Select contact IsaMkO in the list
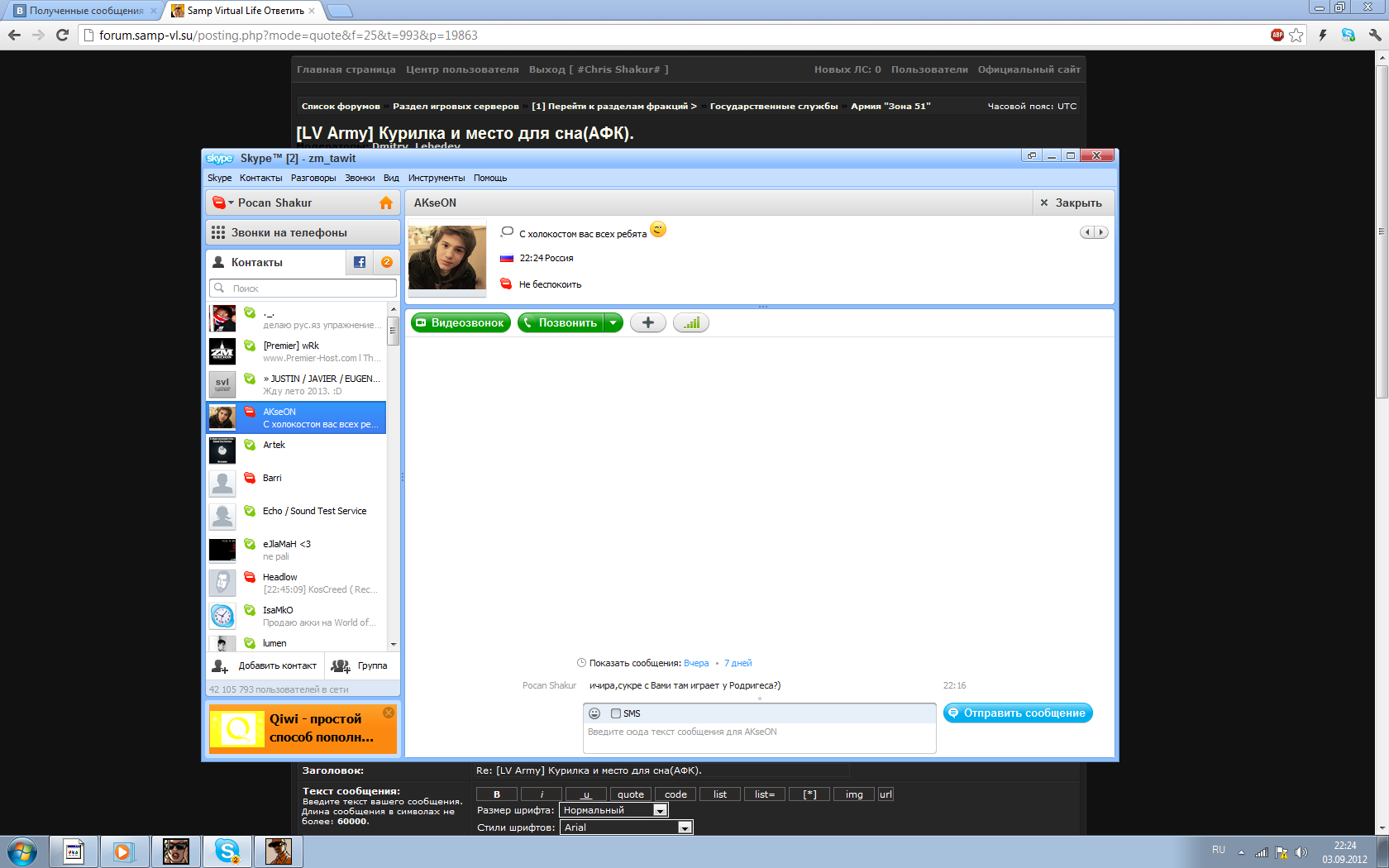The height and width of the screenshot is (868, 1389). click(x=296, y=616)
